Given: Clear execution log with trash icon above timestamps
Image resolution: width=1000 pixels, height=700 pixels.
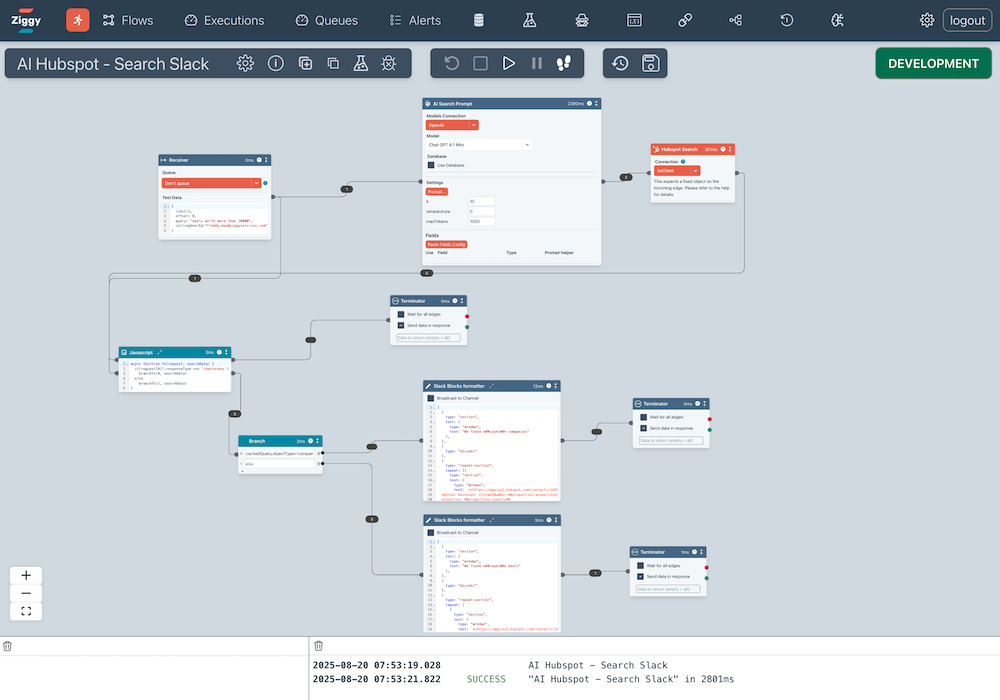Looking at the screenshot, I should [318, 646].
